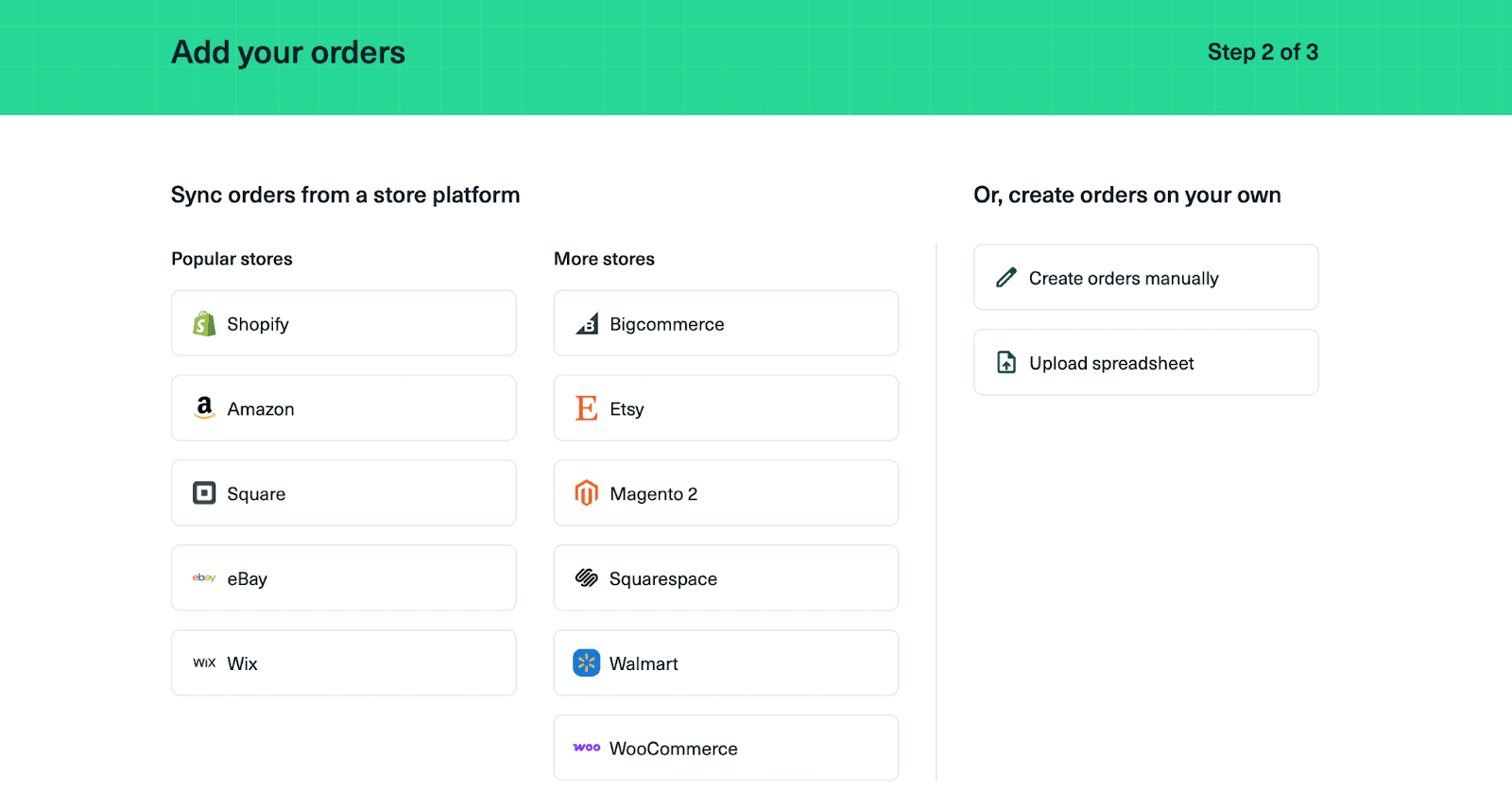
Task: Click the Magento logo icon
Action: 587,493
